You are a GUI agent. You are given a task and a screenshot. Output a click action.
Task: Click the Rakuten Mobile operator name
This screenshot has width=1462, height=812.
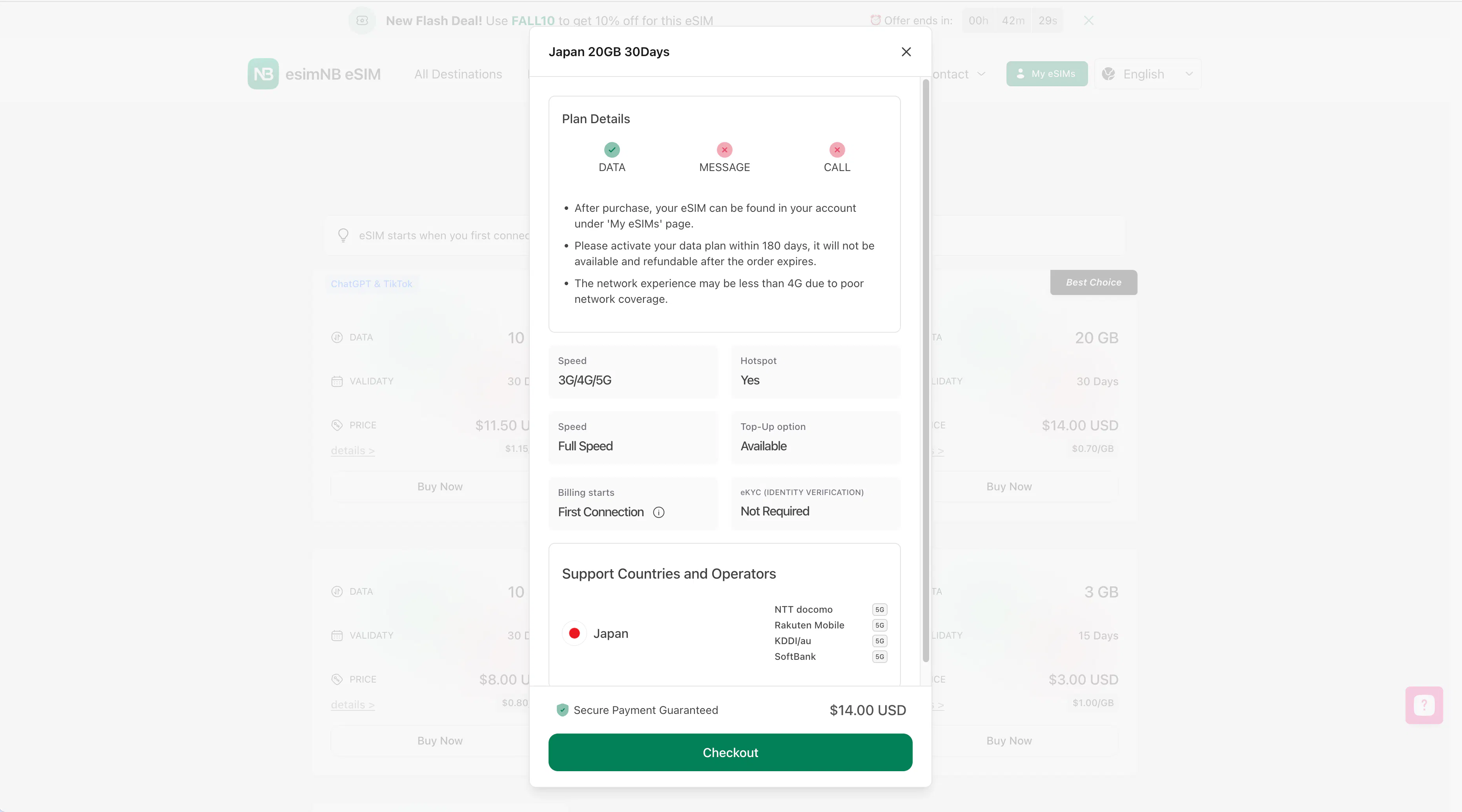point(809,625)
